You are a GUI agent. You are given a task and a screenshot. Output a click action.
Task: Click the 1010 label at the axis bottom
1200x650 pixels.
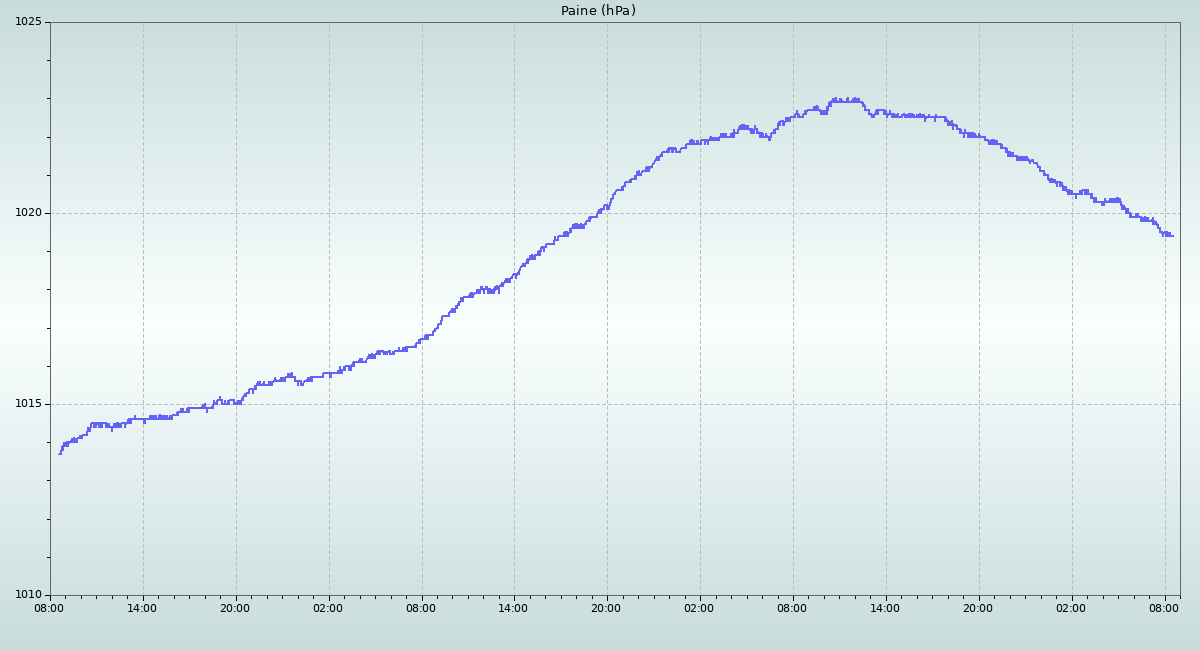(x=27, y=594)
